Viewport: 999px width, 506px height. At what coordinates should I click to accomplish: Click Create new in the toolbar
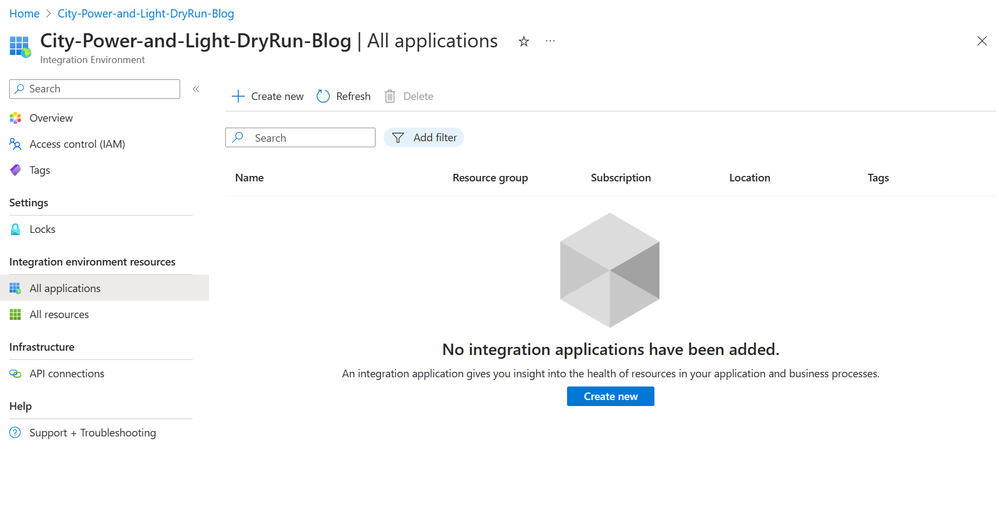[x=268, y=96]
